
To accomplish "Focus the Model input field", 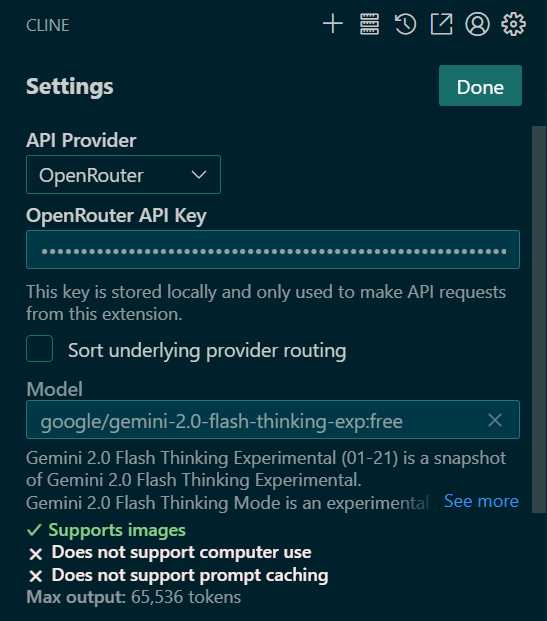I will click(x=273, y=420).
